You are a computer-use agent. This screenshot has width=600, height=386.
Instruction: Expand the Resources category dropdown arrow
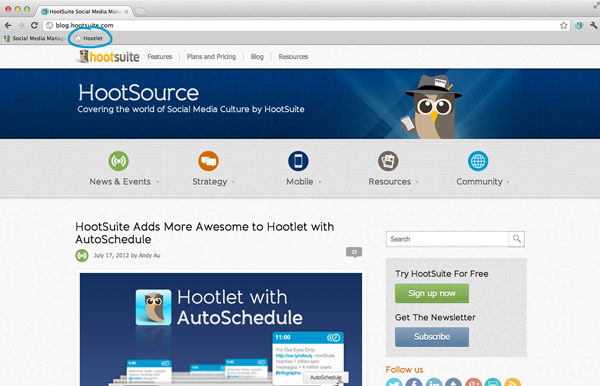417,182
